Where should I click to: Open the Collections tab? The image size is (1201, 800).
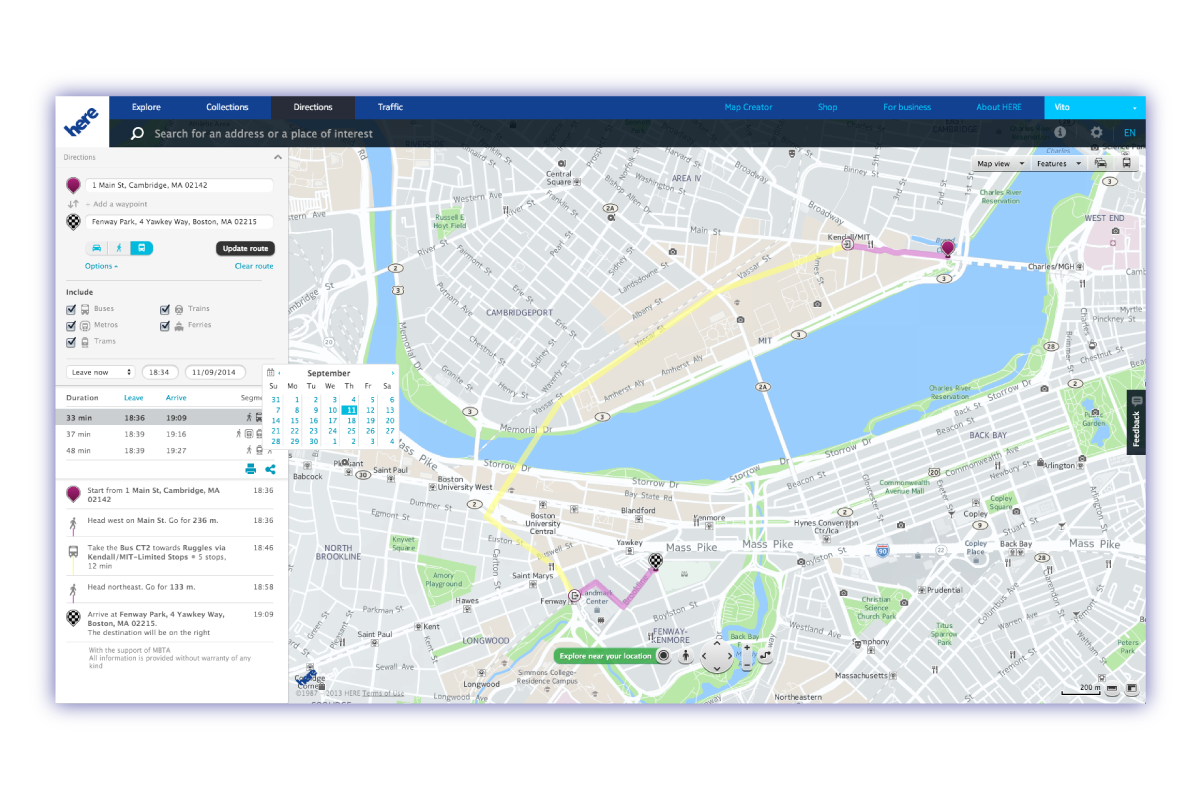[227, 107]
